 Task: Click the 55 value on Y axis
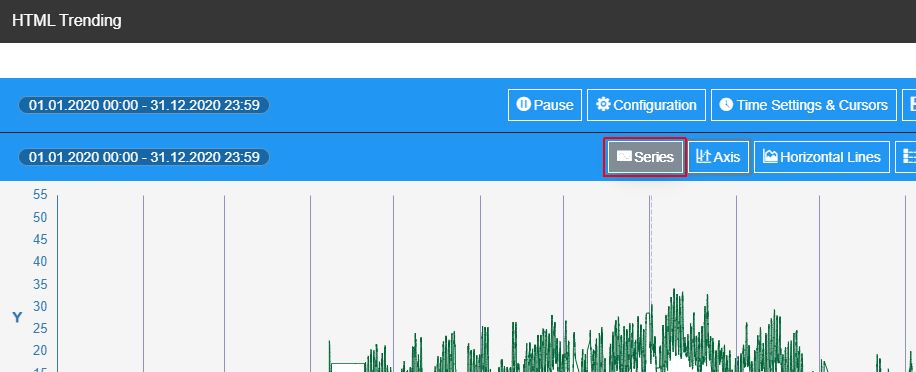pos(40,194)
